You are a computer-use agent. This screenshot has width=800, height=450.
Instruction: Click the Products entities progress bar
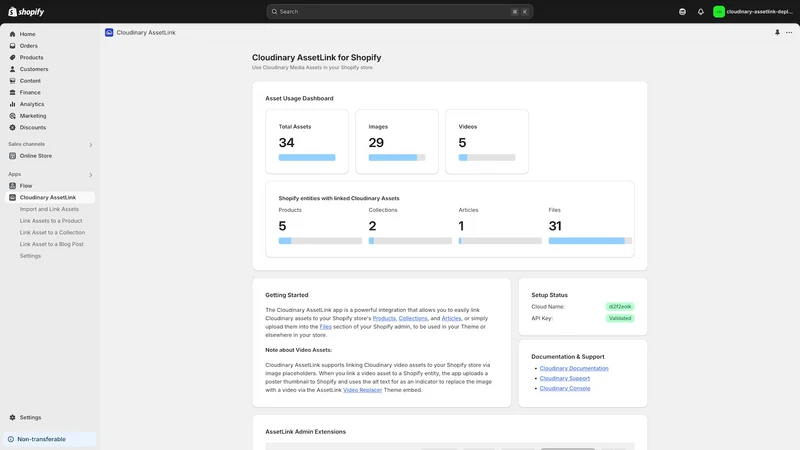pyautogui.click(x=320, y=241)
